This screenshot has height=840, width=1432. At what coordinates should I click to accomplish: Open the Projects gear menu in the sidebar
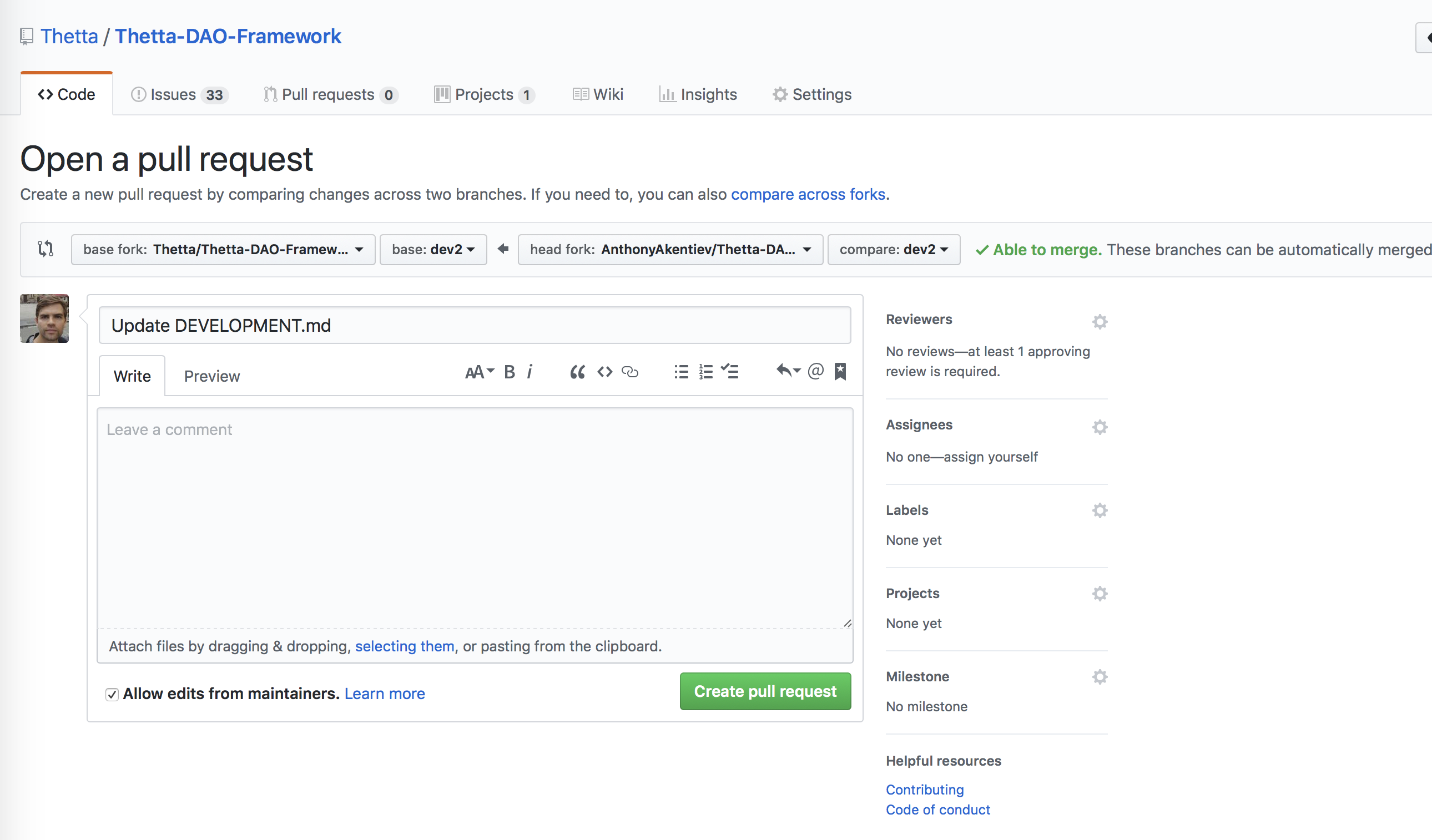[x=1100, y=594]
